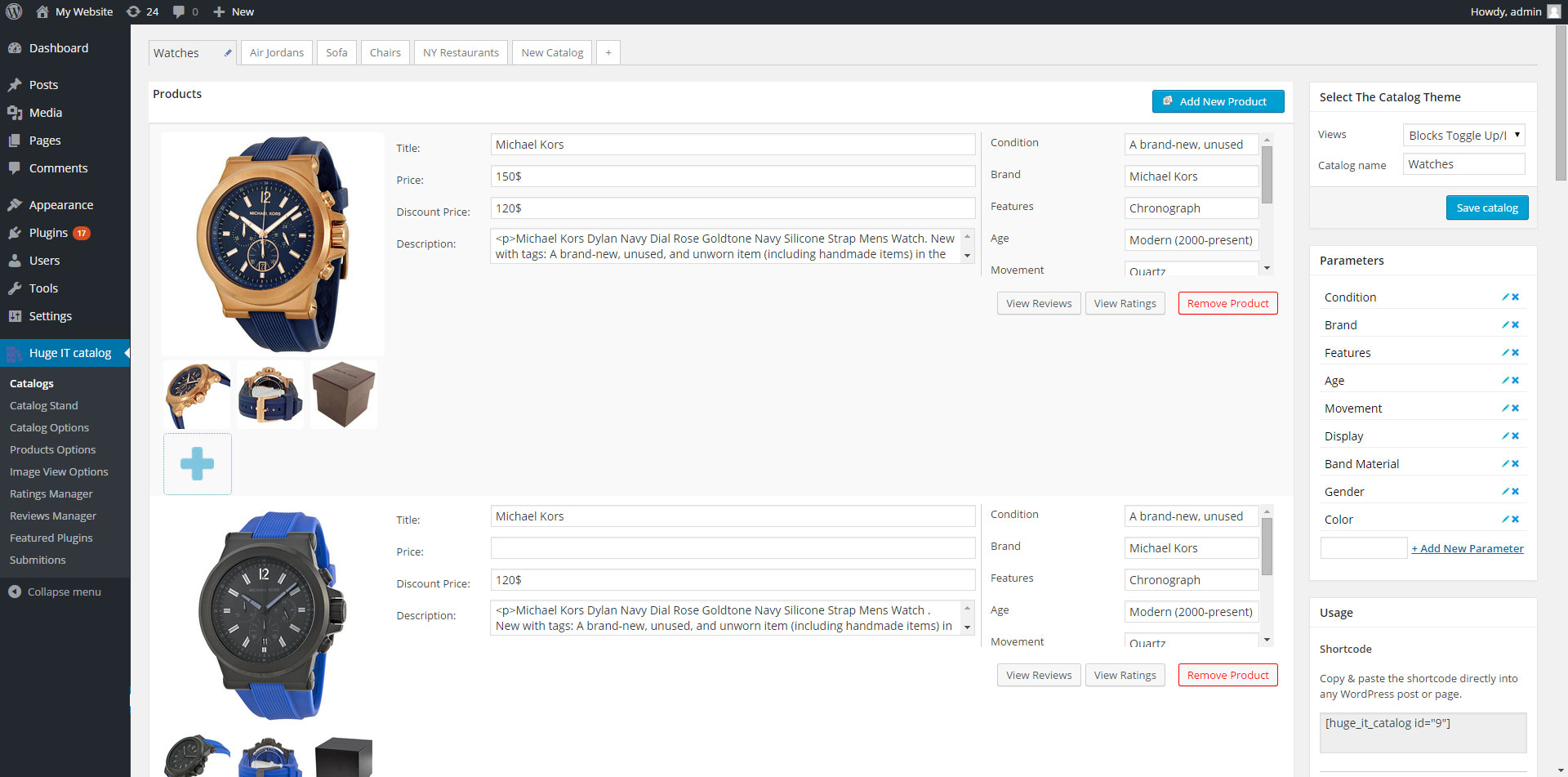Rename Watches catalog via pencil icon
Viewport: 1568px width, 777px height.
(x=228, y=53)
